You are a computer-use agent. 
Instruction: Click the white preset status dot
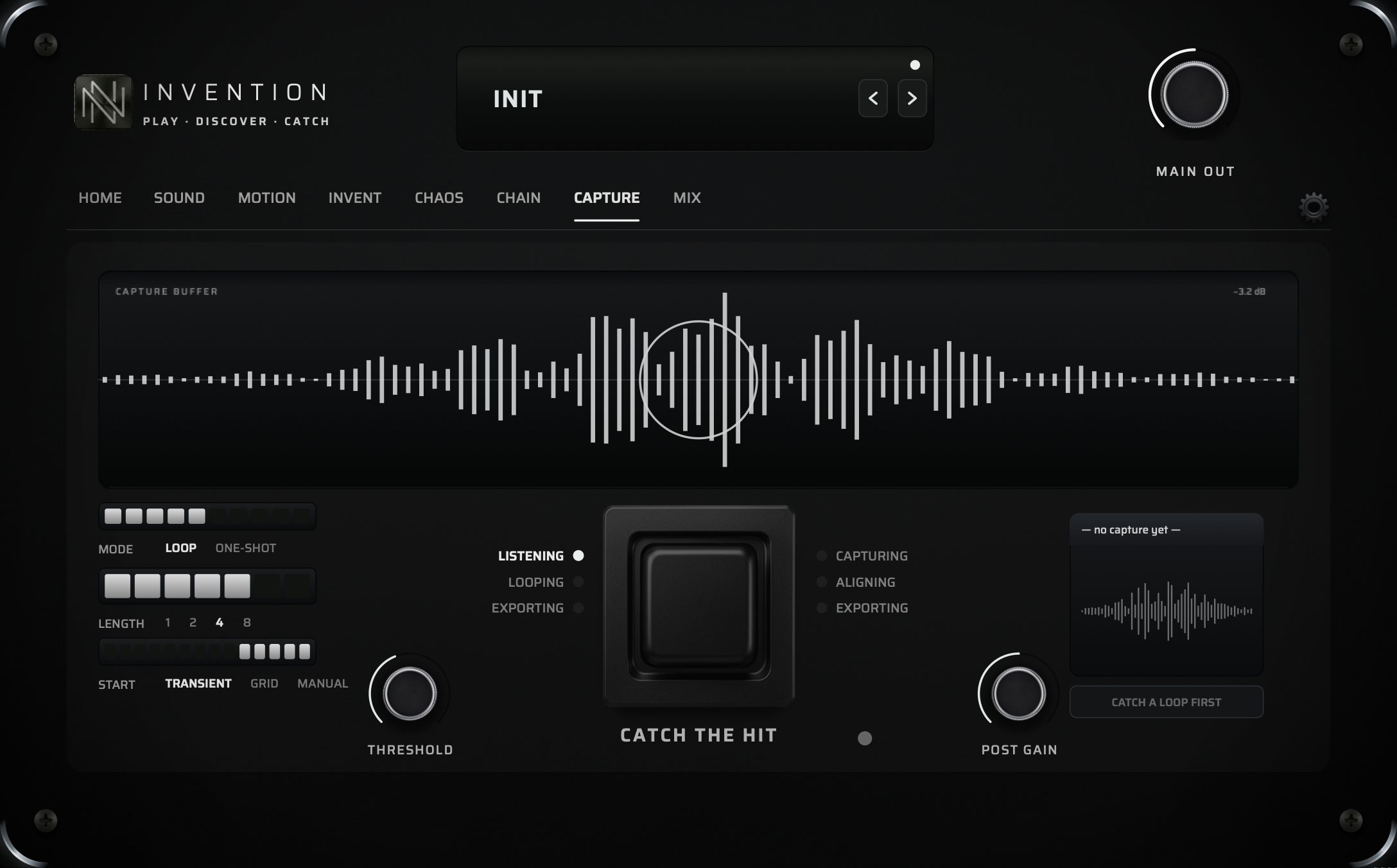coord(915,65)
